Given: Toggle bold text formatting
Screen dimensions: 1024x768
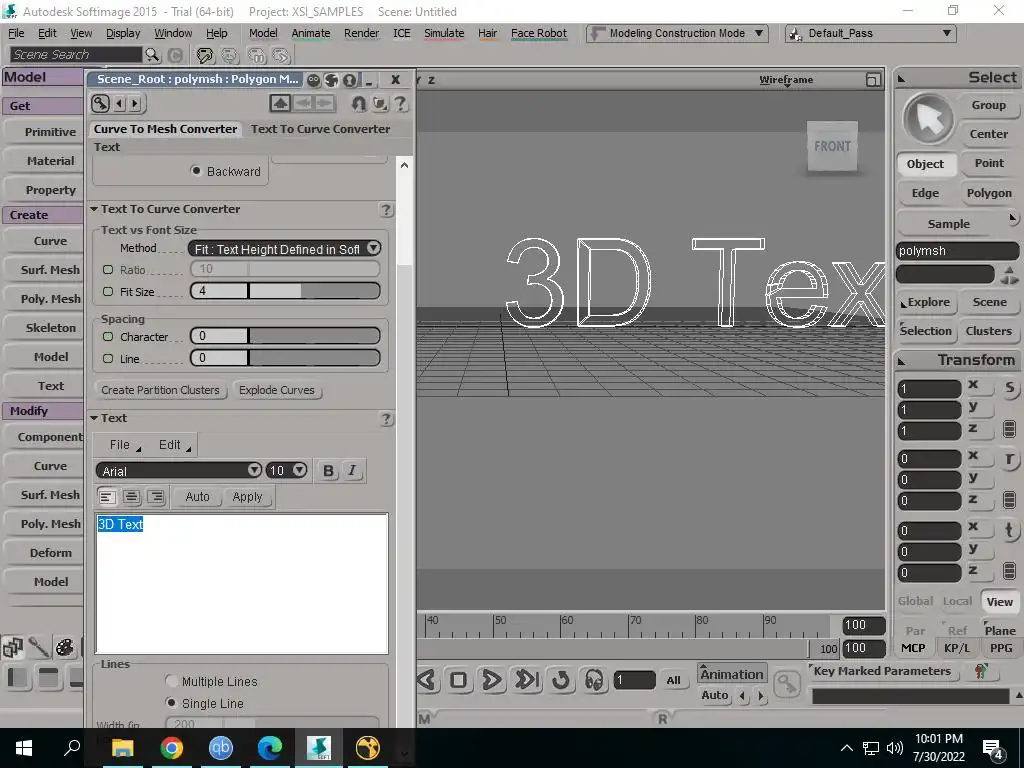Looking at the screenshot, I should pyautogui.click(x=328, y=471).
